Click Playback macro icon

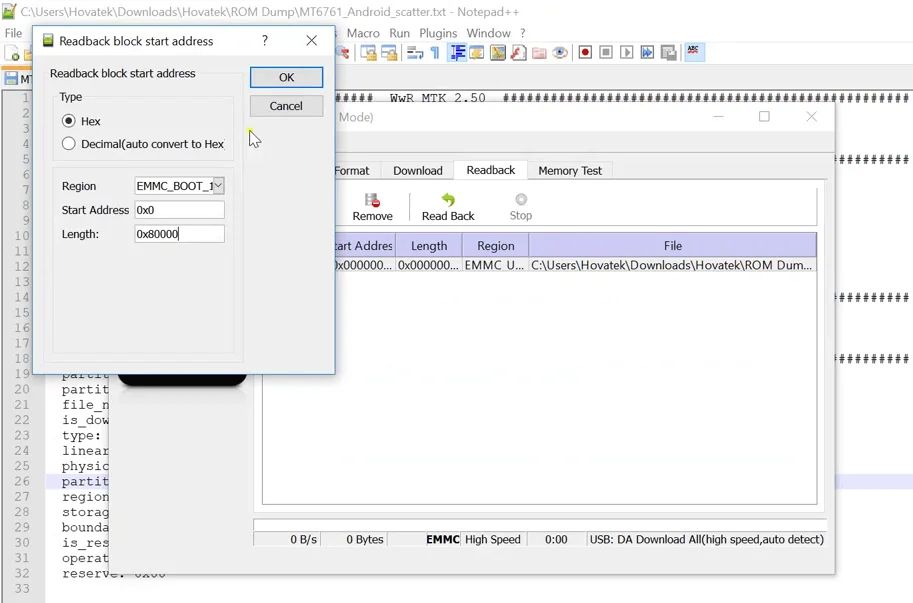coord(627,52)
